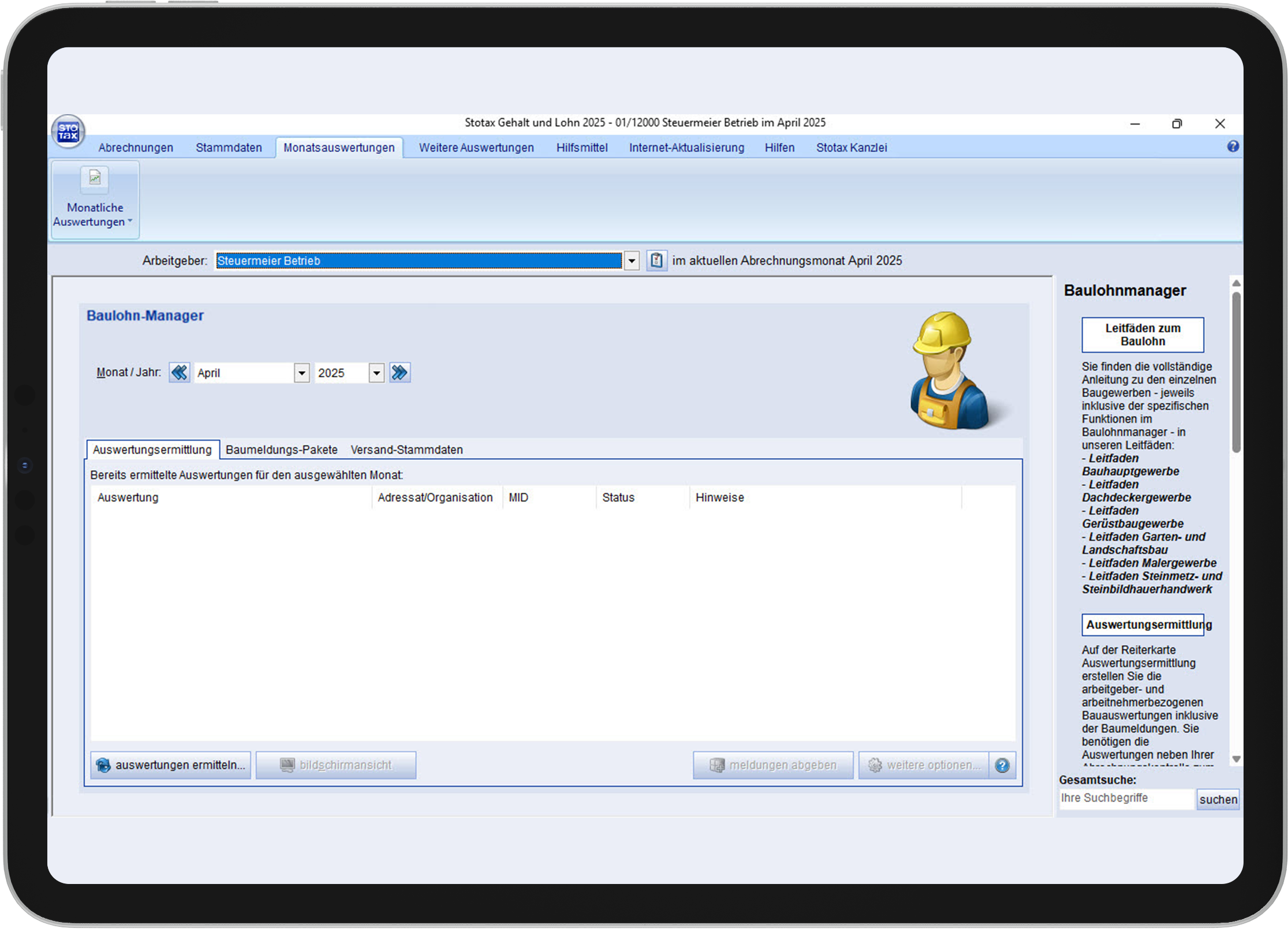This screenshot has height=929, width=1288.
Task: Open the Leitfaden Garten- und Landschaftsbau link
Action: [1144, 543]
